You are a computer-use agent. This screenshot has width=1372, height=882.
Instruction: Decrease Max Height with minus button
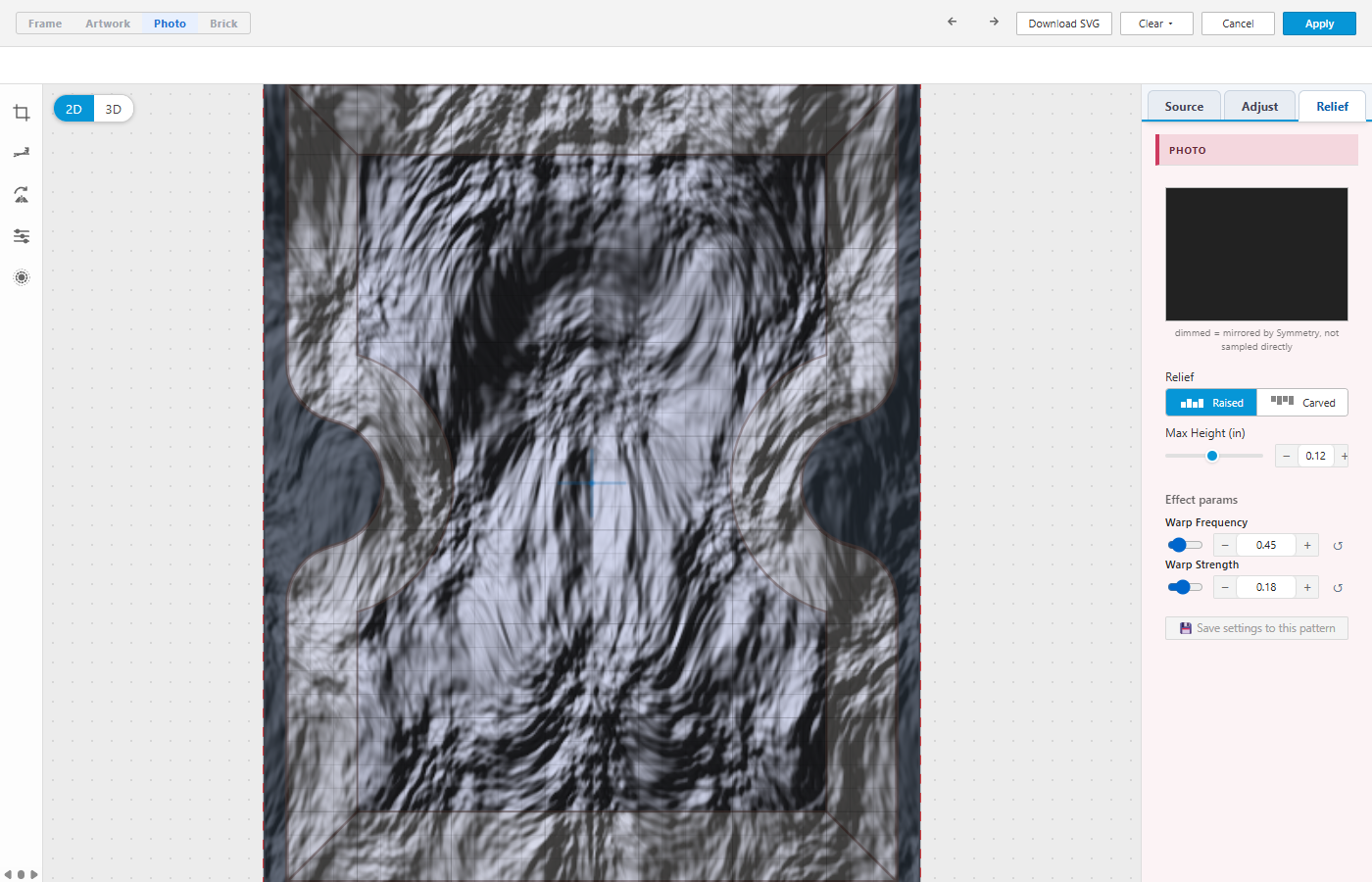[x=1287, y=456]
